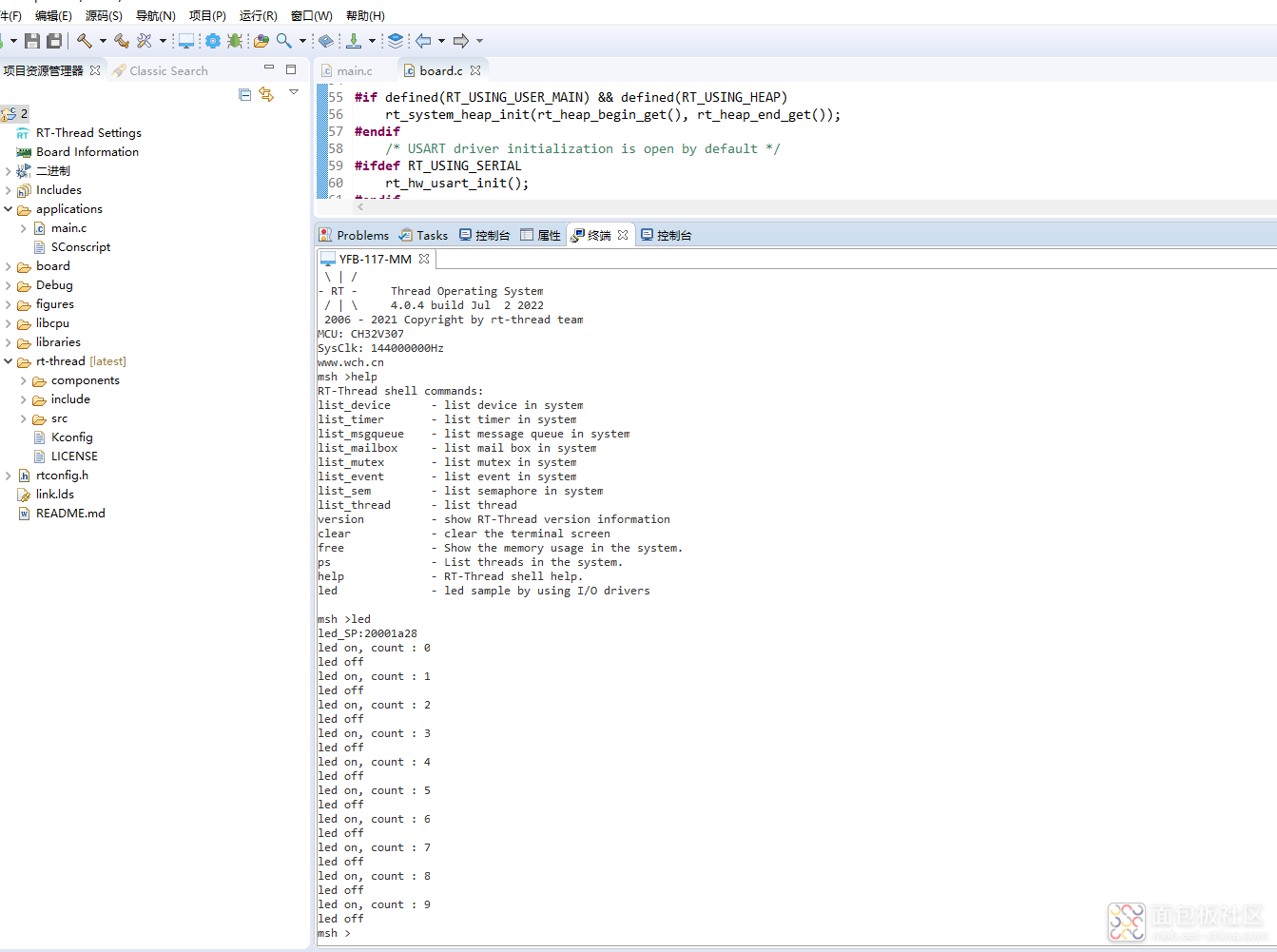Open the terminal monitor icon in the toolbar

(x=186, y=41)
